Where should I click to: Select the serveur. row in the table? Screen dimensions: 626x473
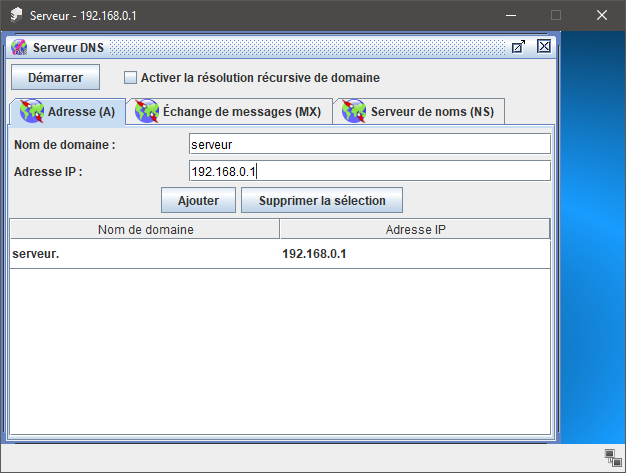[145, 254]
